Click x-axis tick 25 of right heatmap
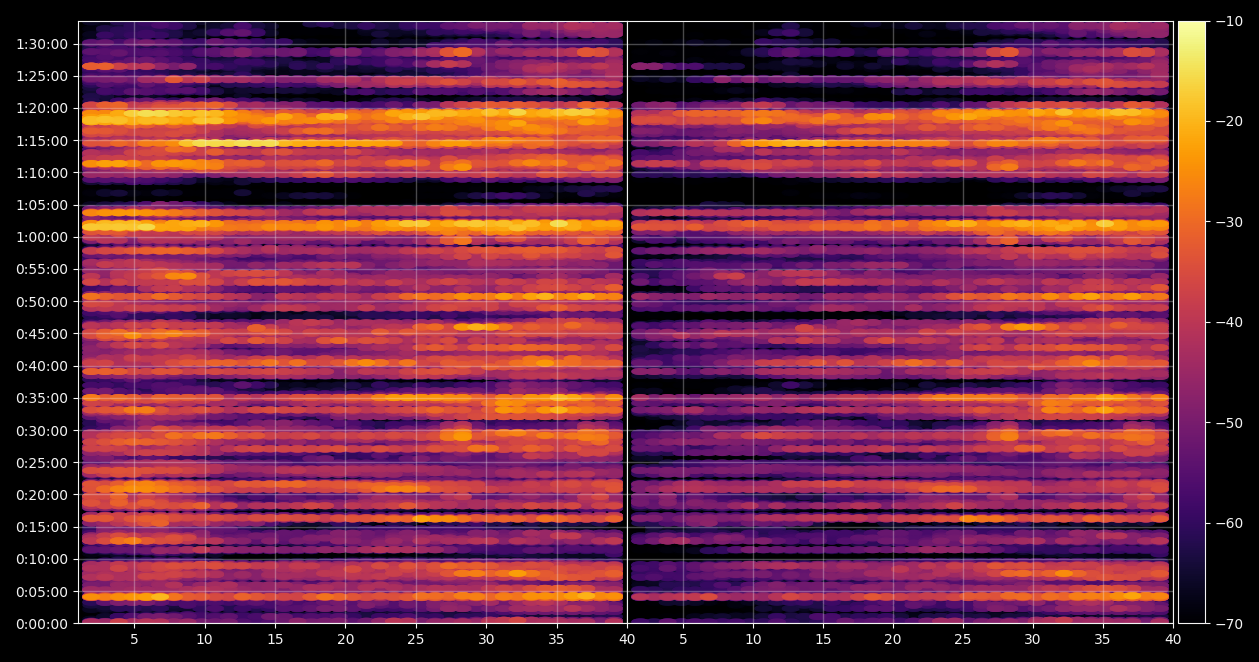 pyautogui.click(x=962, y=640)
